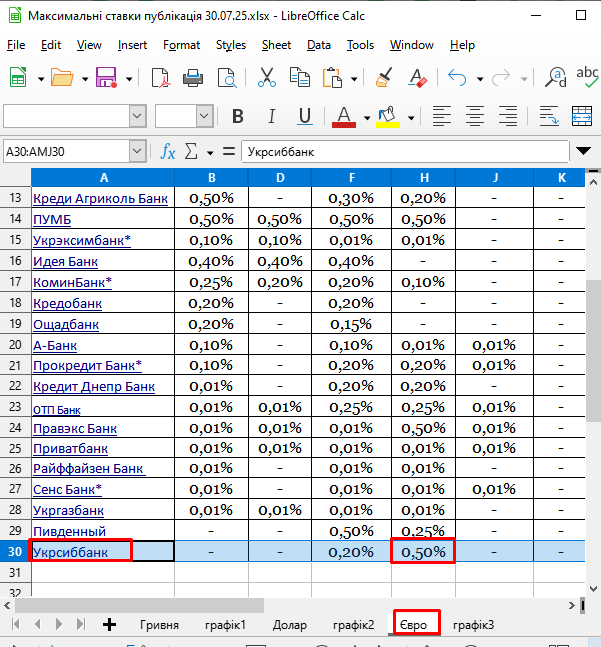Screen dimensions: 601x647
Task: Clear direct formatting
Action: click(x=417, y=78)
